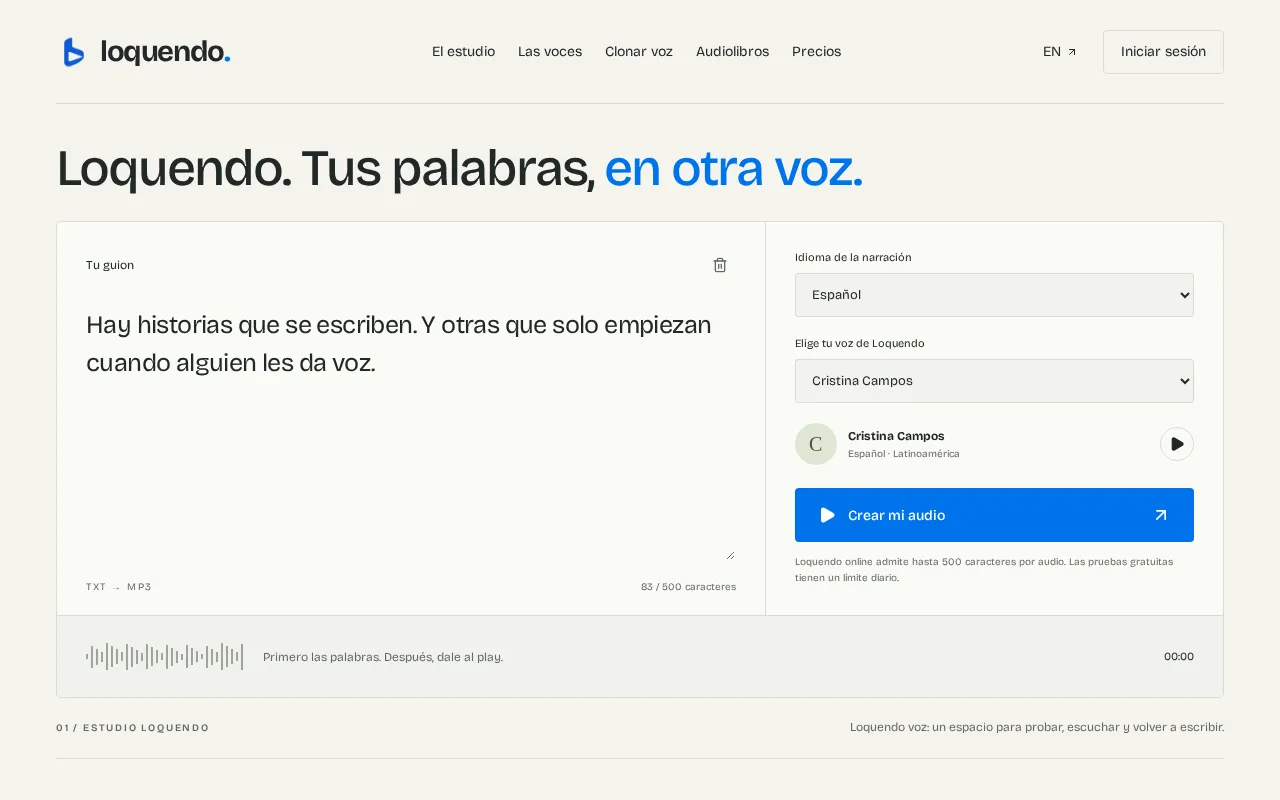This screenshot has height=800, width=1280.
Task: Click 'Español · Latinoamérica' subtitle
Action: (904, 454)
